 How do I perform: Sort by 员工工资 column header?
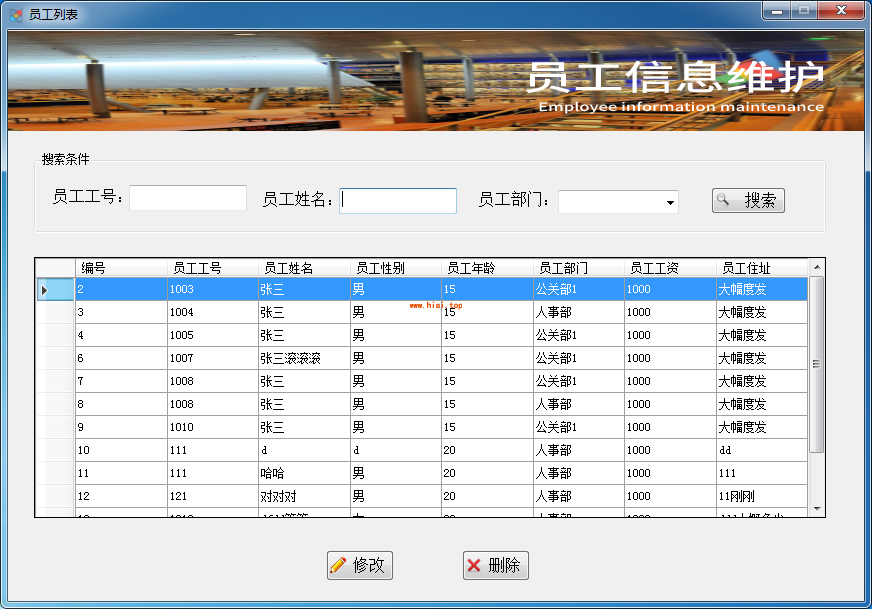(670, 268)
